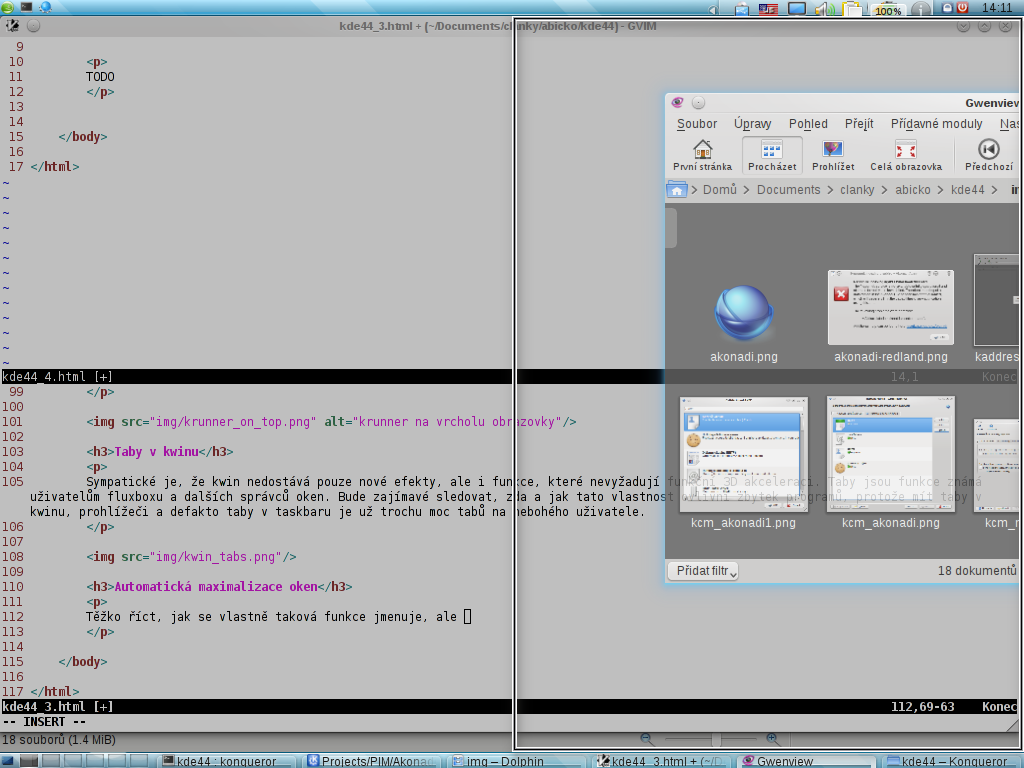The height and width of the screenshot is (768, 1024).
Task: Click the img/kwin_tabs.png line in GVIM
Action: pos(191,556)
